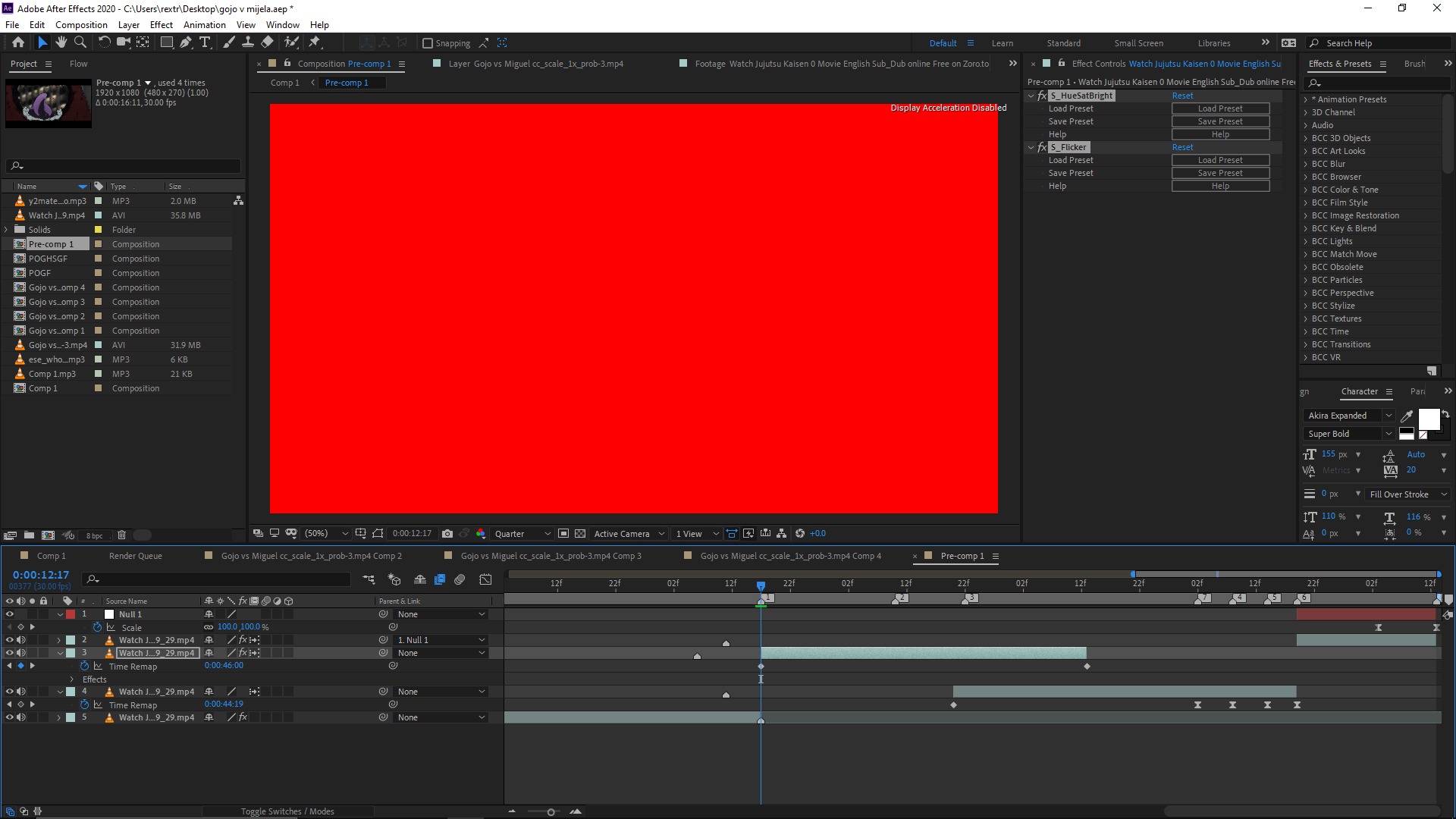
Task: Expand the Effects group under layer 3
Action: pos(72,679)
